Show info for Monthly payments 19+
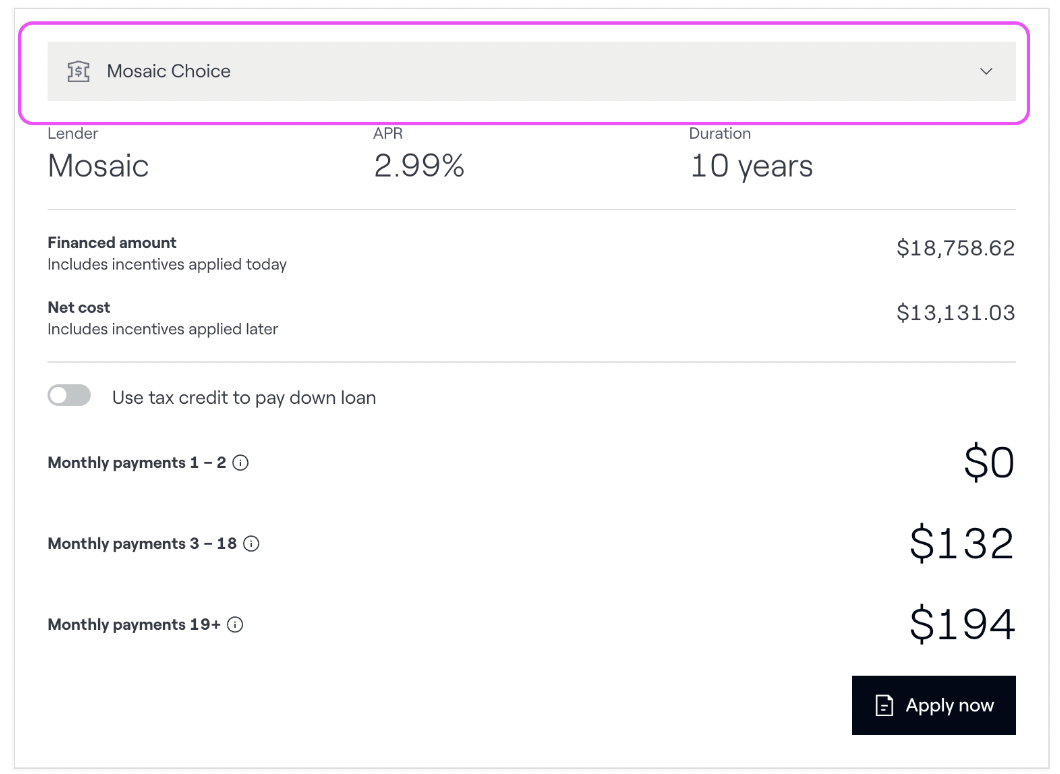1060x774 pixels. coord(235,625)
